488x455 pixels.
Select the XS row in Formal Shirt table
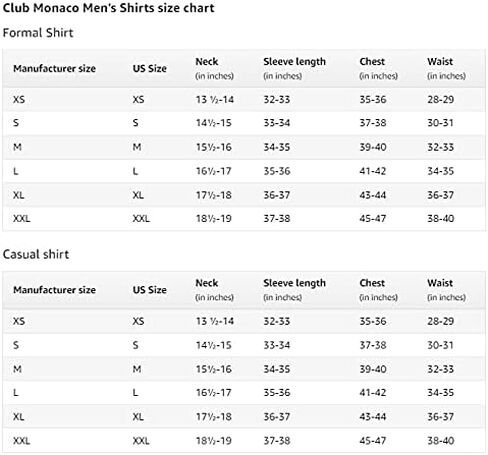coord(244,100)
